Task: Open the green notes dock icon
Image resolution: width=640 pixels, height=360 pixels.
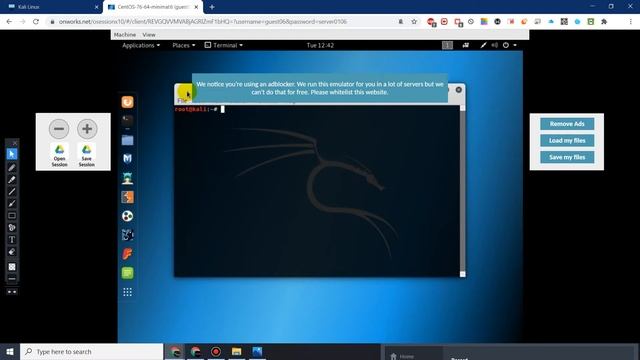Action: coord(127,273)
